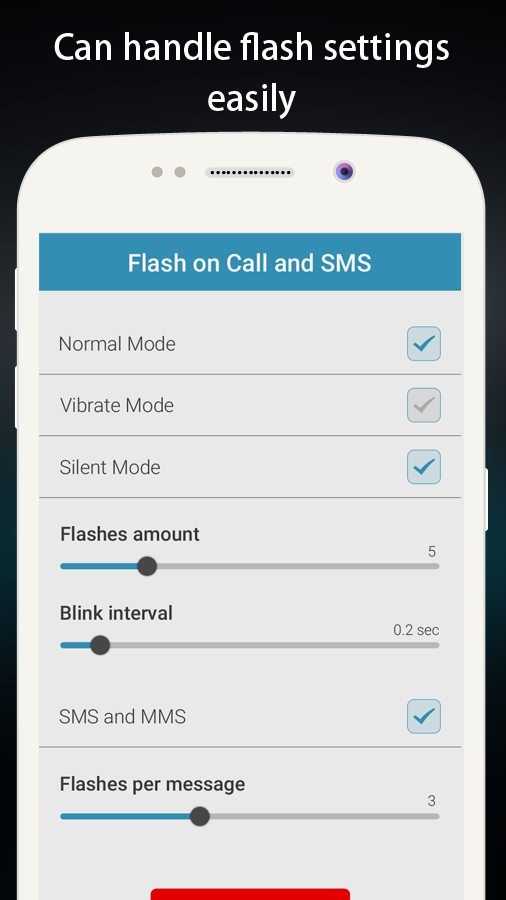Uncheck the Normal Mode checkbox

click(424, 344)
